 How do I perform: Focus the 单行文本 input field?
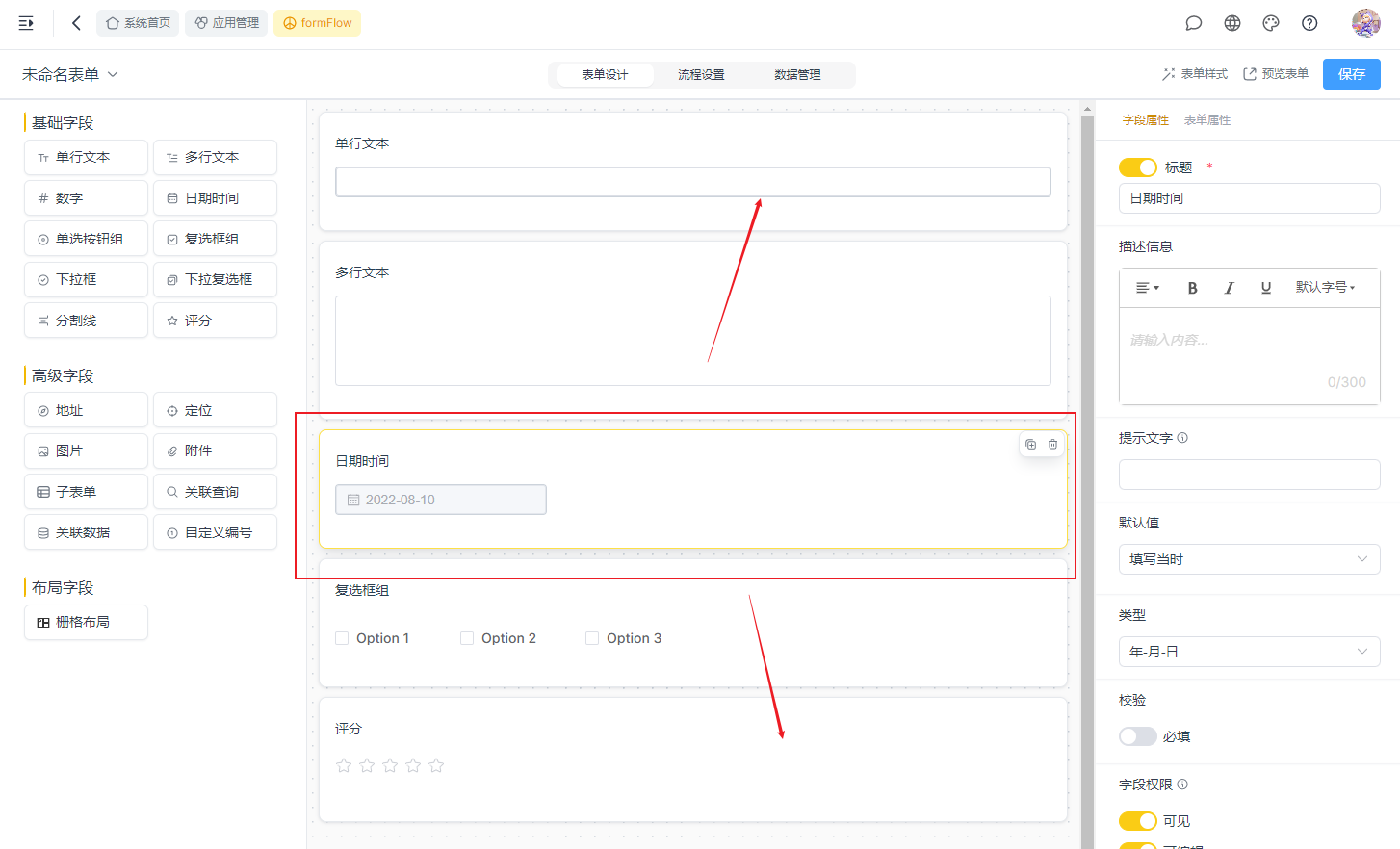[x=693, y=182]
